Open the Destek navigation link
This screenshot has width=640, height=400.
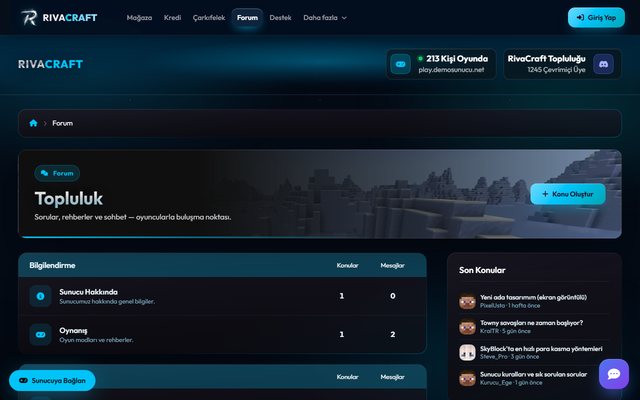click(x=280, y=18)
